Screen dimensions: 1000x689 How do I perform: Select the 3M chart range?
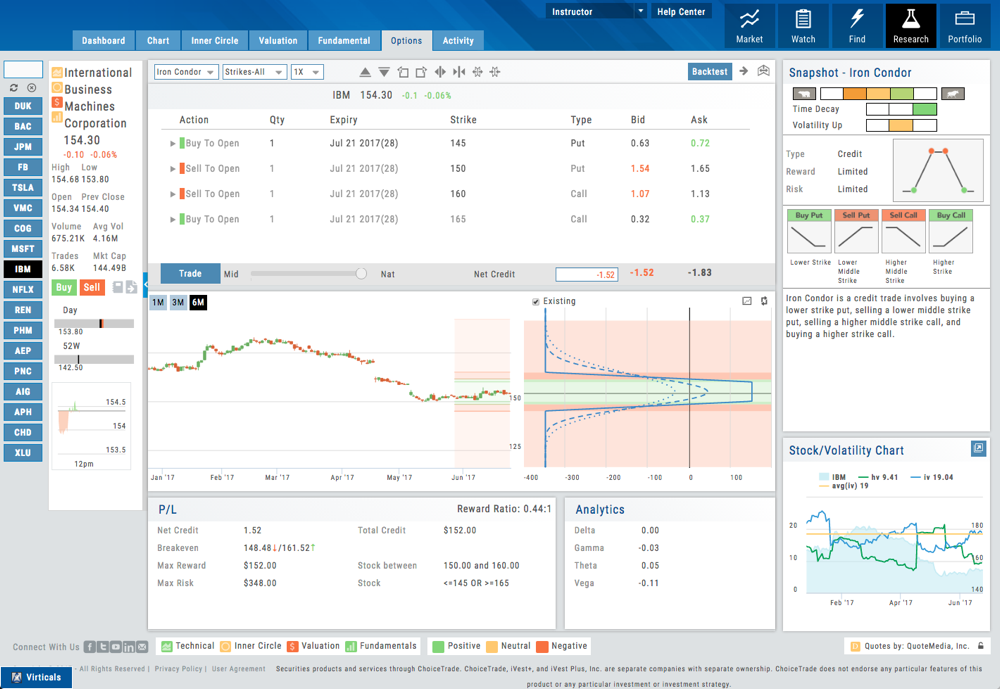click(x=178, y=302)
